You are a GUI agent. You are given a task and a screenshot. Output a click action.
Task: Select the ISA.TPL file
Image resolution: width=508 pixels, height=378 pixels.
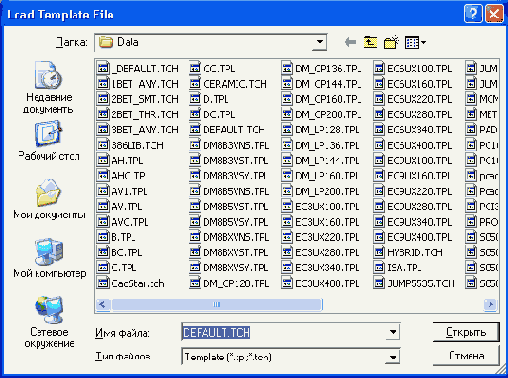[x=397, y=268]
